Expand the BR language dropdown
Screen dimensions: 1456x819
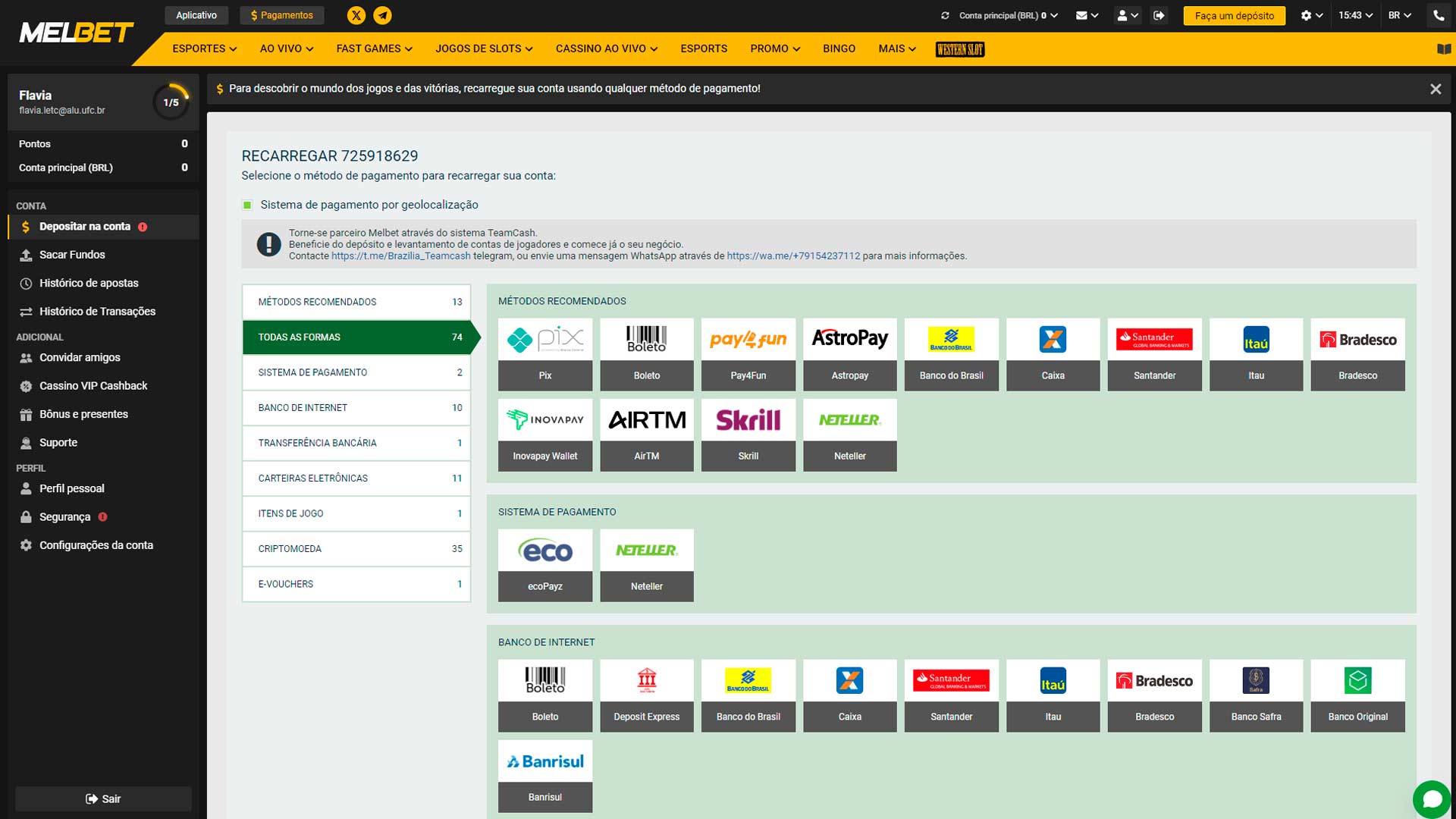(1399, 15)
